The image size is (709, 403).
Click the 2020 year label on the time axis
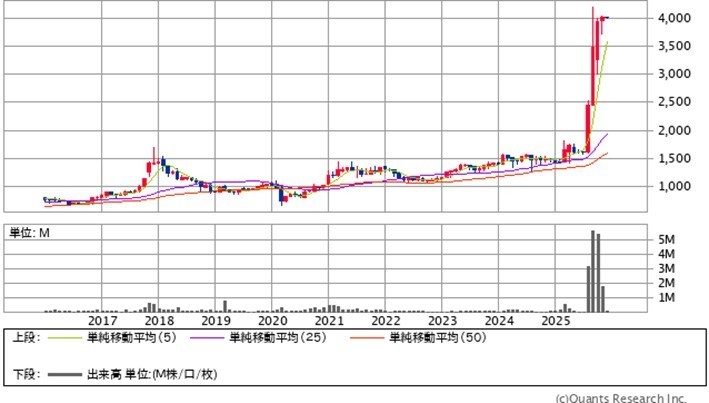tap(272, 321)
